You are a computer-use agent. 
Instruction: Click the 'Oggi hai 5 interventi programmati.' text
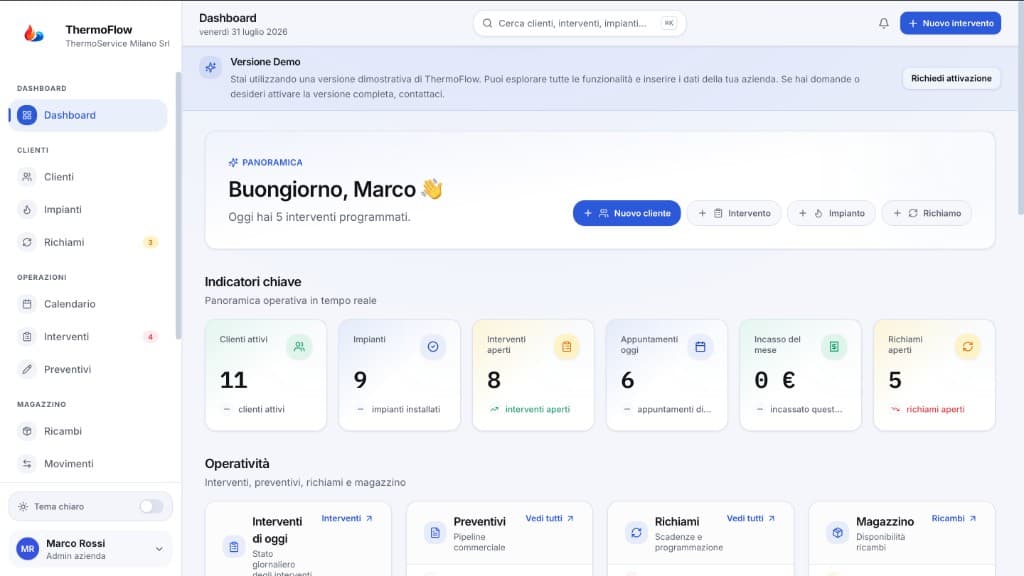pos(319,217)
